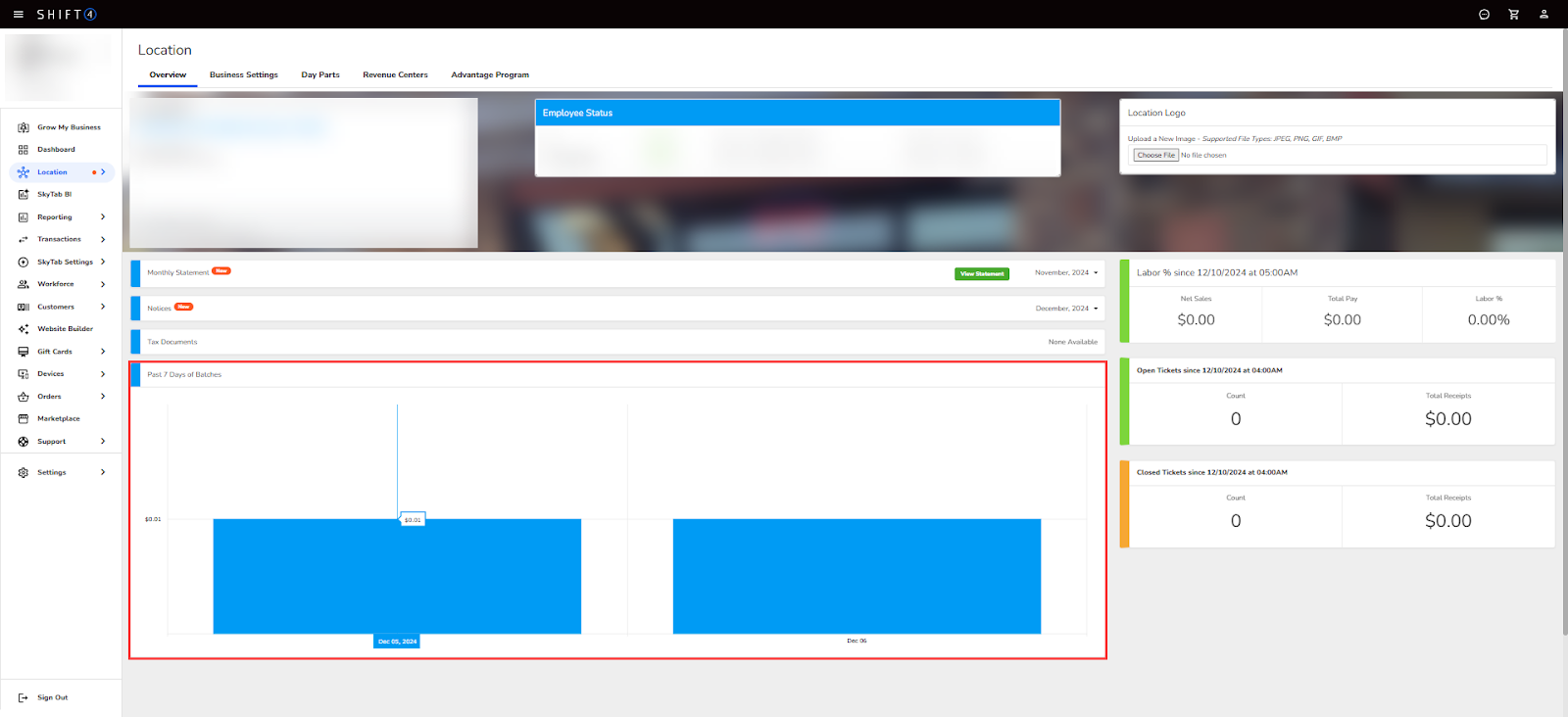Click the Dec 06 blue batch bar
Screen dimensions: 1568x717
pos(857,576)
